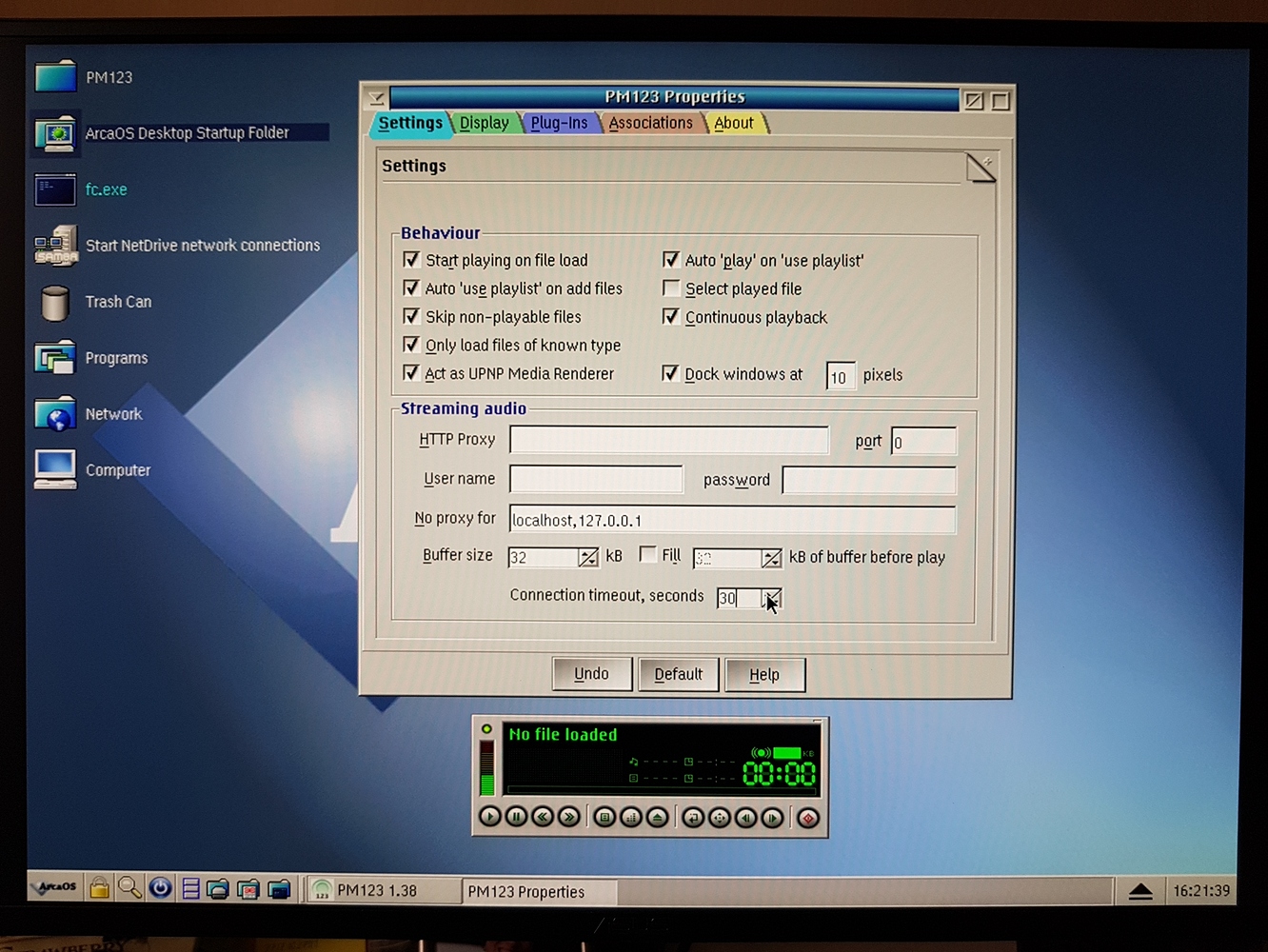This screenshot has width=1268, height=952.
Task: Open the PM123 Properties system menu icon
Action: point(376,99)
